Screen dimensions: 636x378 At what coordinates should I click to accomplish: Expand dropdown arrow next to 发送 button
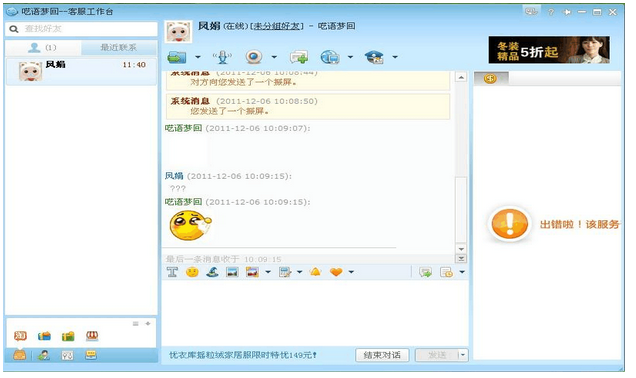[x=463, y=356]
